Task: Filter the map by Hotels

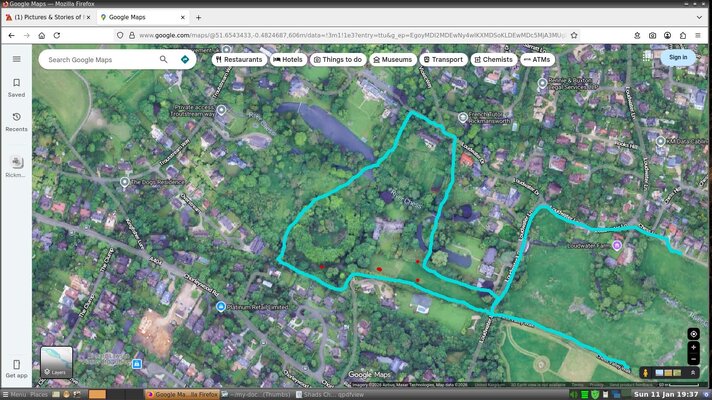Action: 288,59
